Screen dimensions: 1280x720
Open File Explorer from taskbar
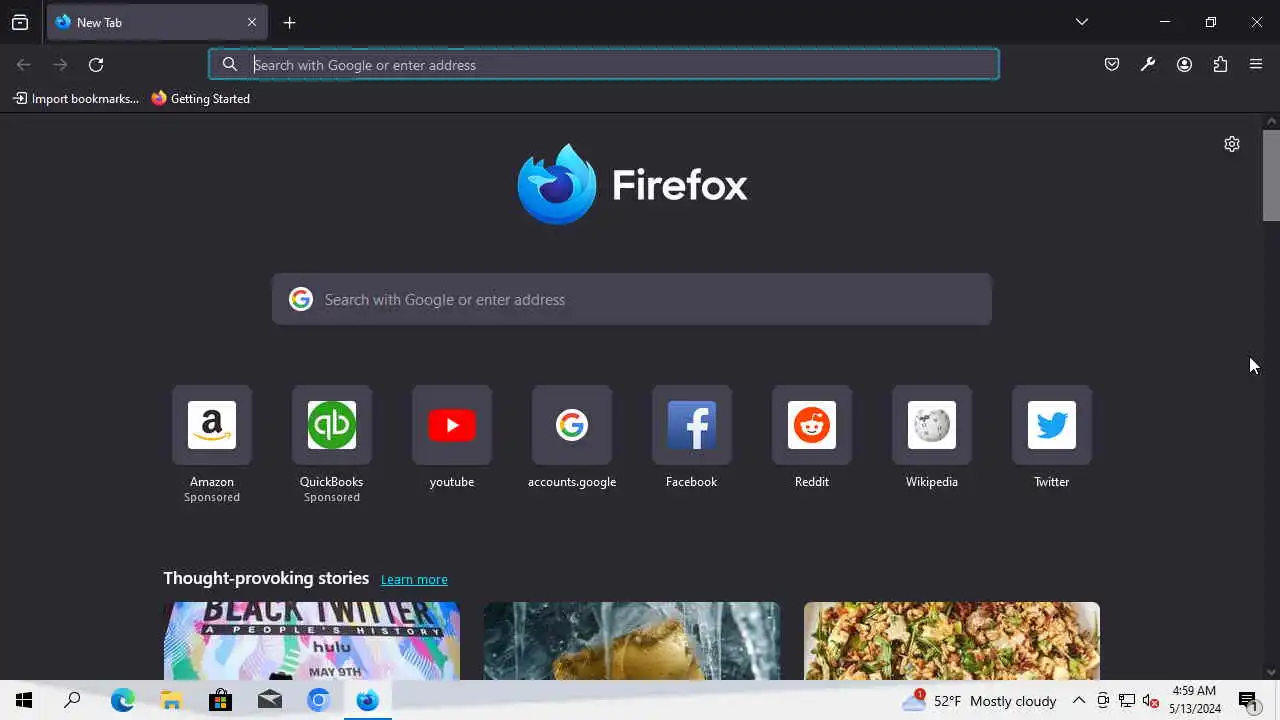(x=171, y=701)
